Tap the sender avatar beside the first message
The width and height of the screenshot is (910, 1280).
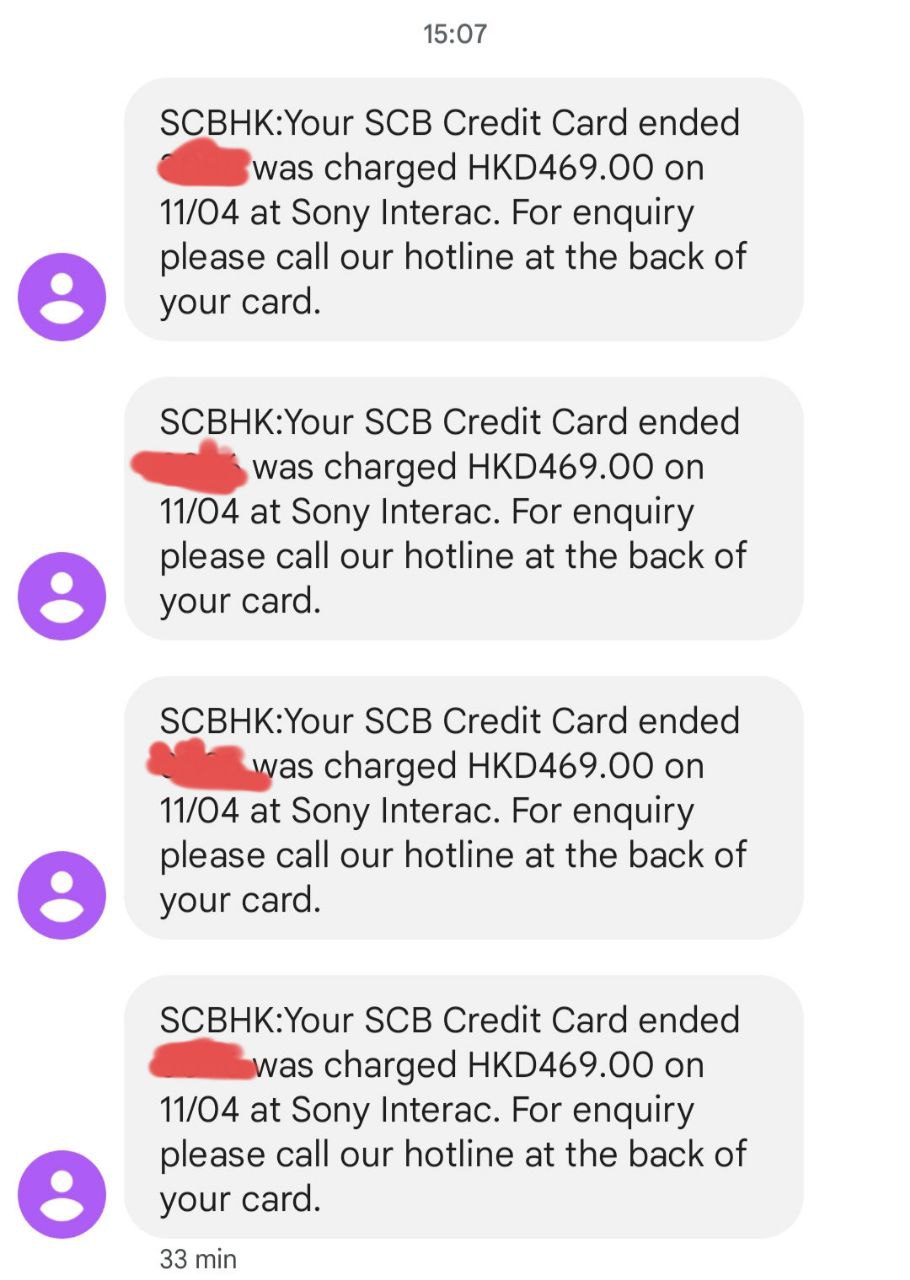pos(62,297)
